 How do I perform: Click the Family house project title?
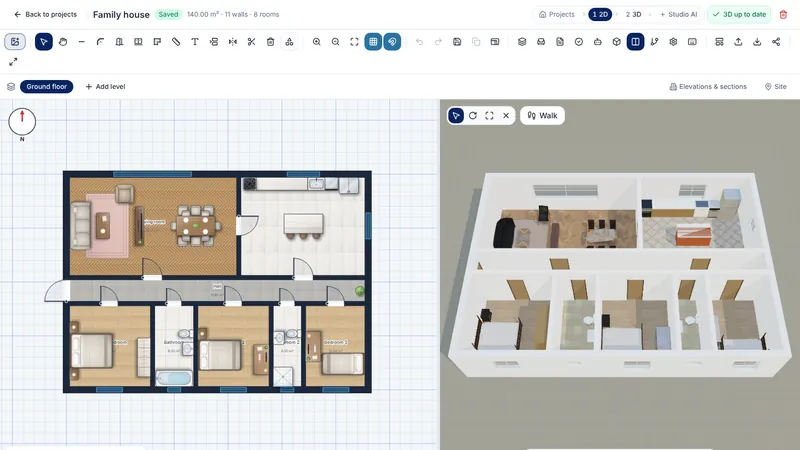[x=121, y=15]
